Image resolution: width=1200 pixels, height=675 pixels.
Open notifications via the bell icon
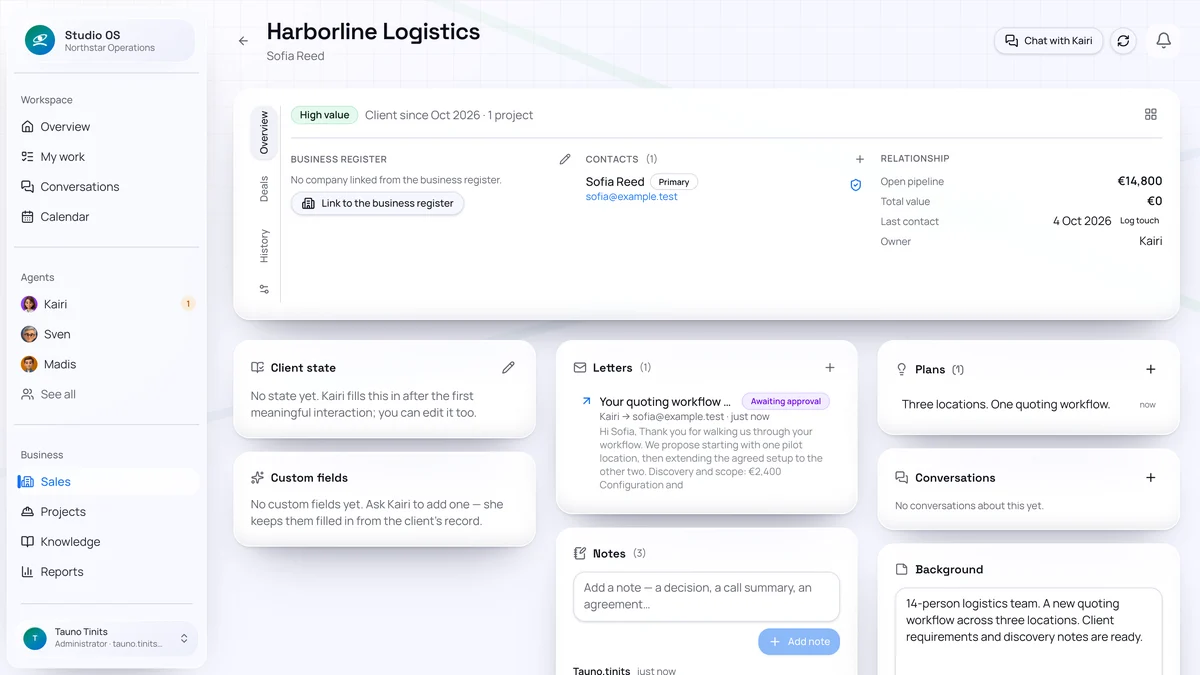[x=1163, y=41]
